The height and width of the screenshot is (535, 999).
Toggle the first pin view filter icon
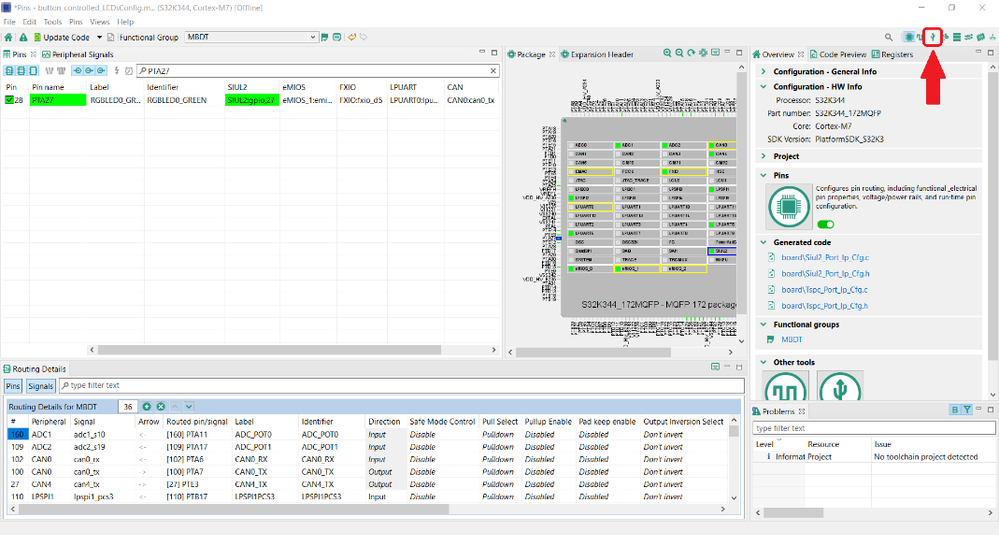[9, 71]
